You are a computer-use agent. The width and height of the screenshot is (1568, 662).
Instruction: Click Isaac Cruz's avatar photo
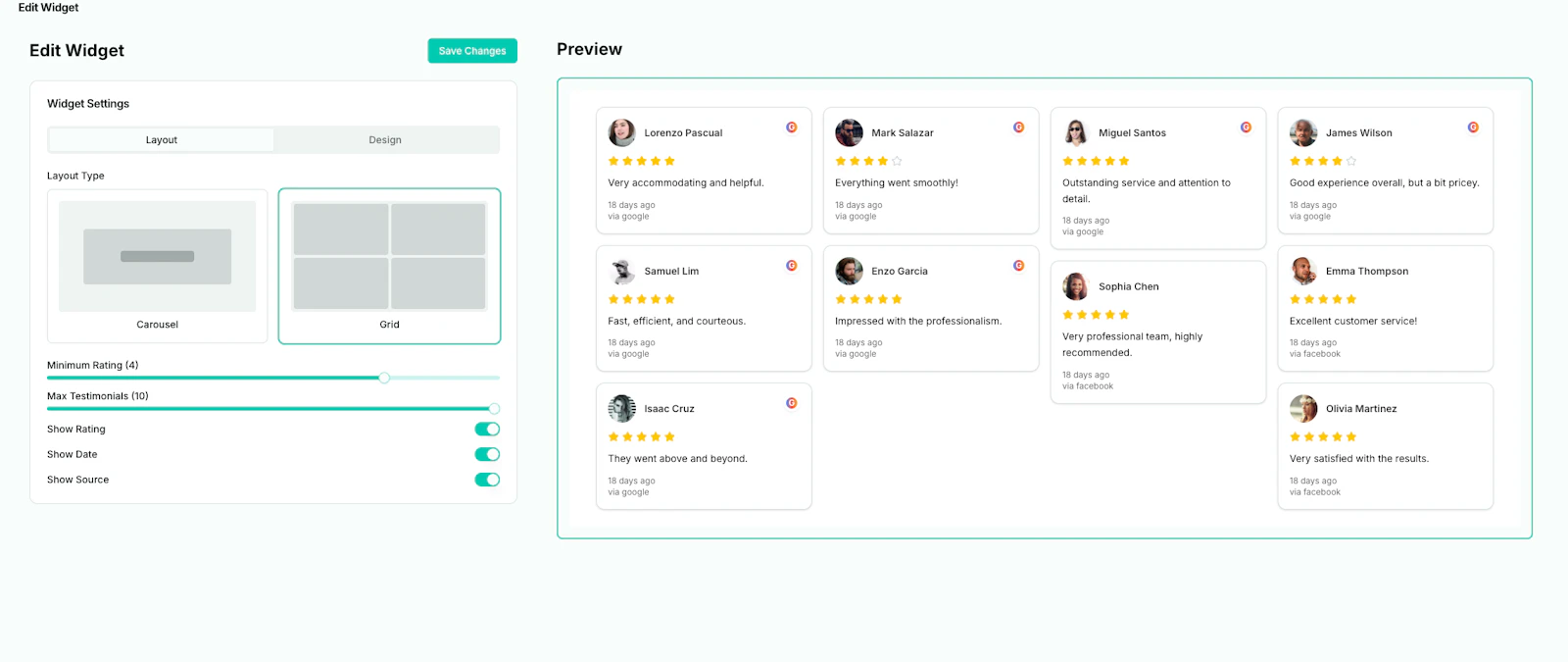coord(621,408)
